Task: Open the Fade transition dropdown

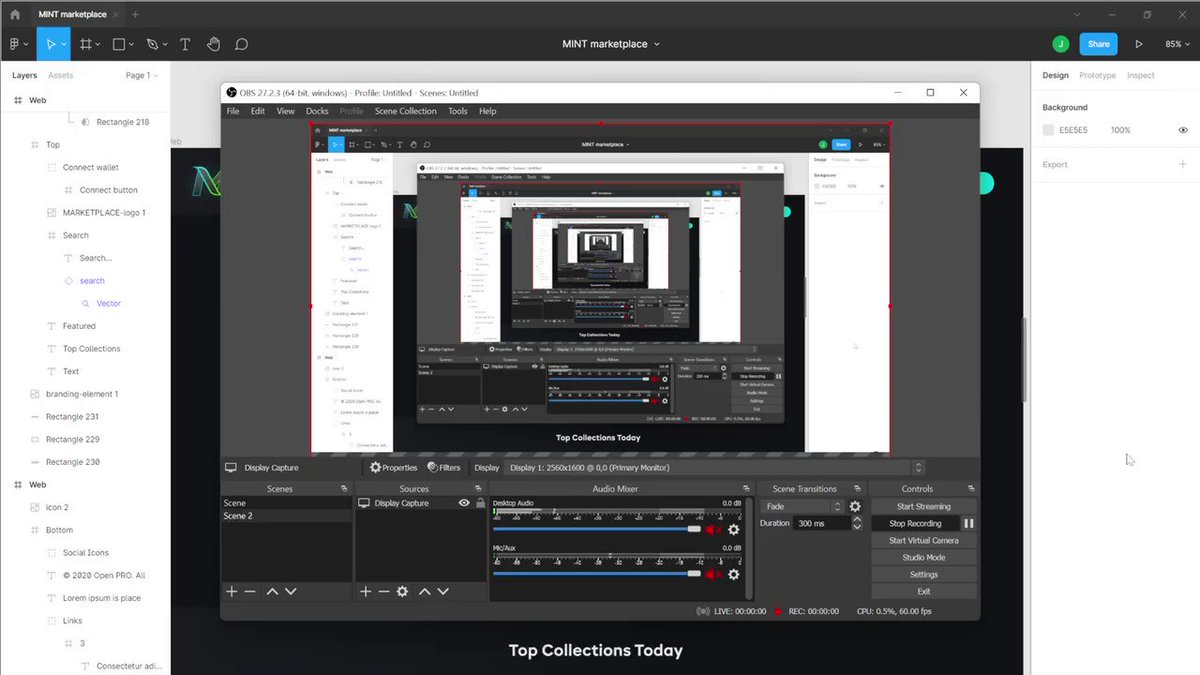Action: click(x=803, y=507)
